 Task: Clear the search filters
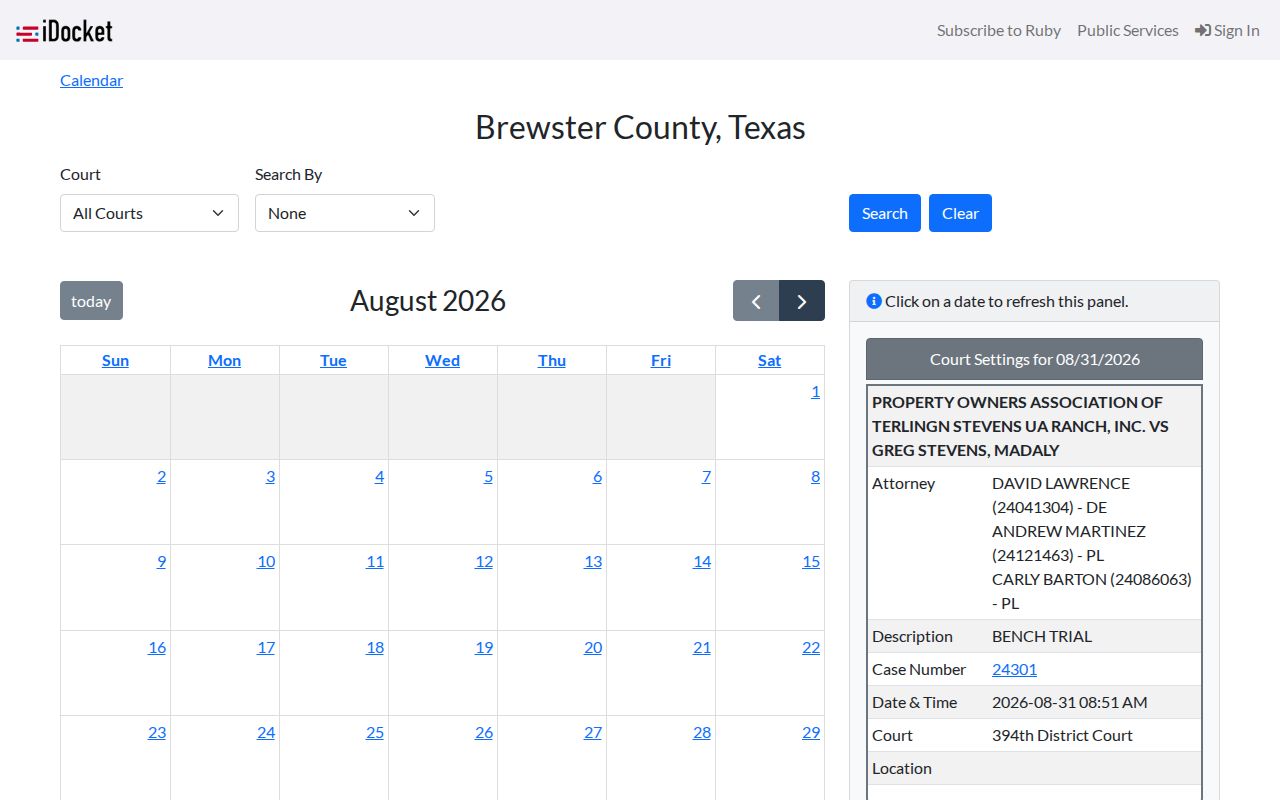click(x=960, y=213)
